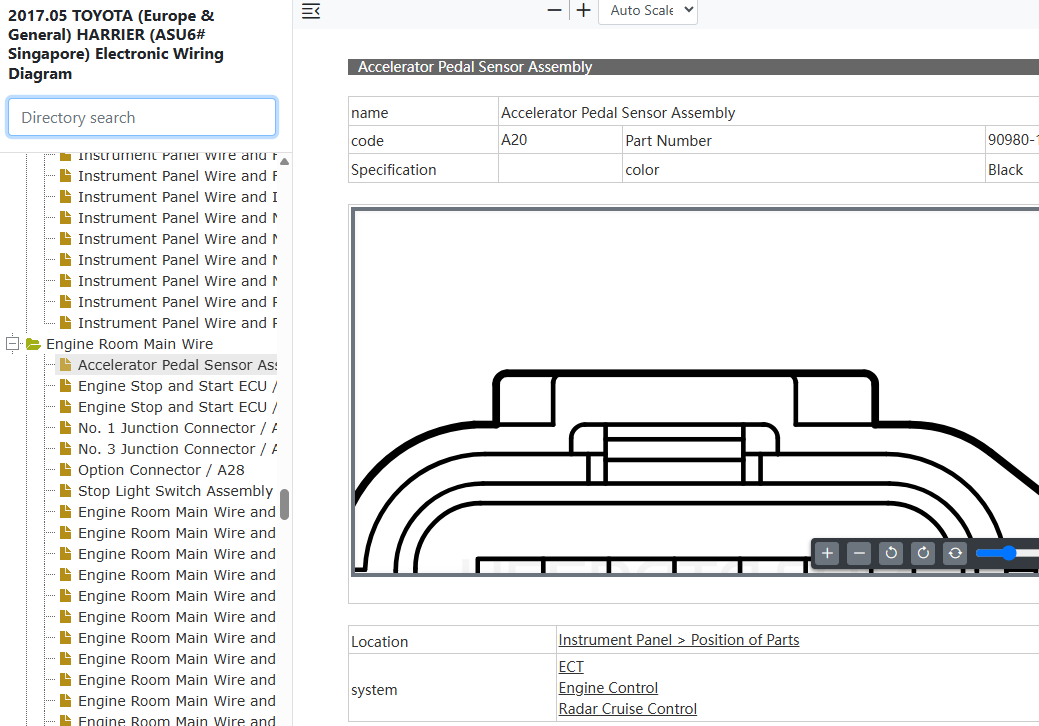
Task: Click the Part Number label cell
Action: (804, 140)
